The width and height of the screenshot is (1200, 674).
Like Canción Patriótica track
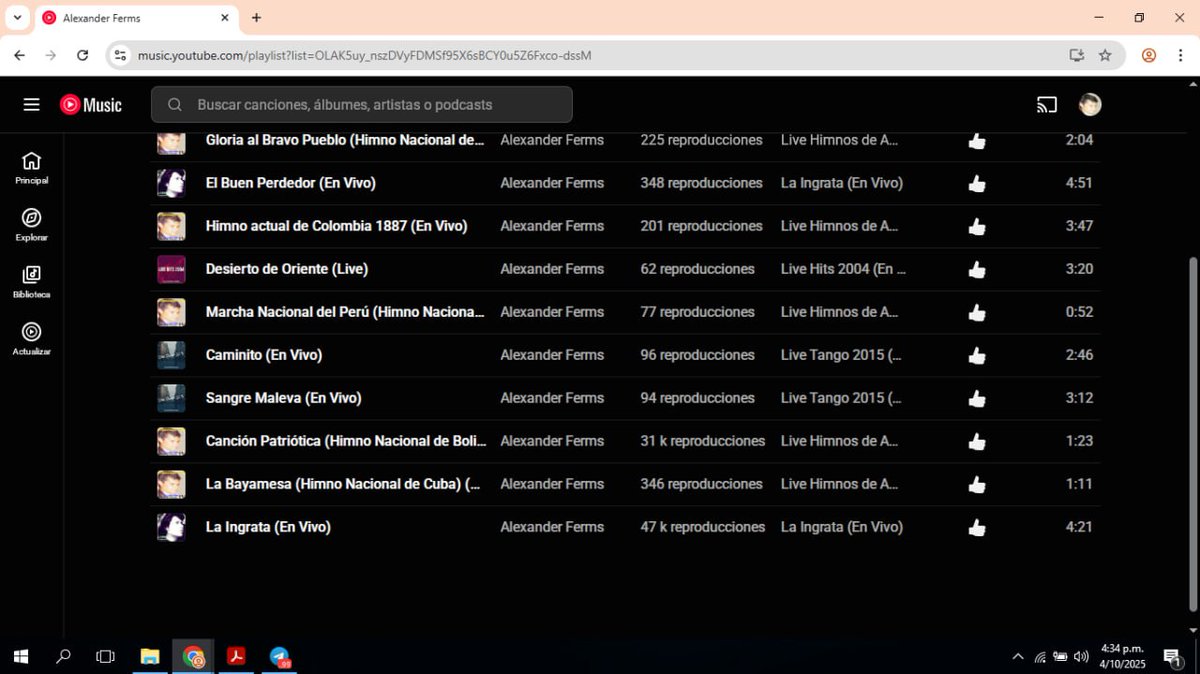pos(977,442)
